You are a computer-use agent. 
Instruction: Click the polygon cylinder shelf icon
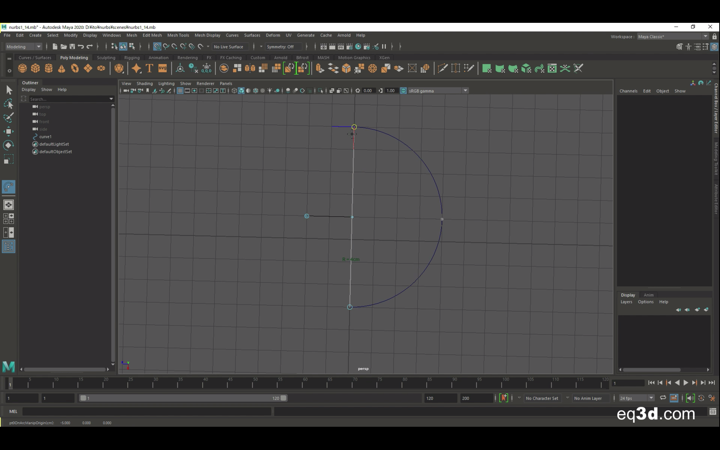[48, 69]
